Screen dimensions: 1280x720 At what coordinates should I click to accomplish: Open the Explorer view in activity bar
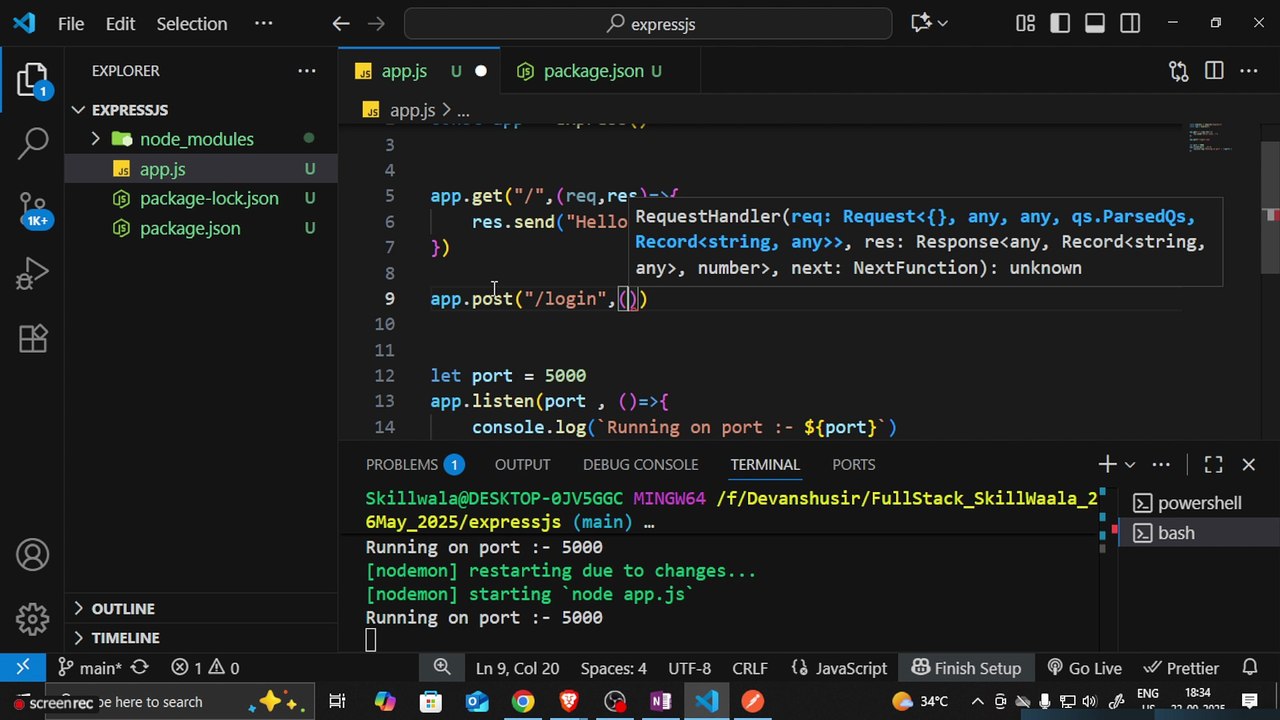[33, 80]
